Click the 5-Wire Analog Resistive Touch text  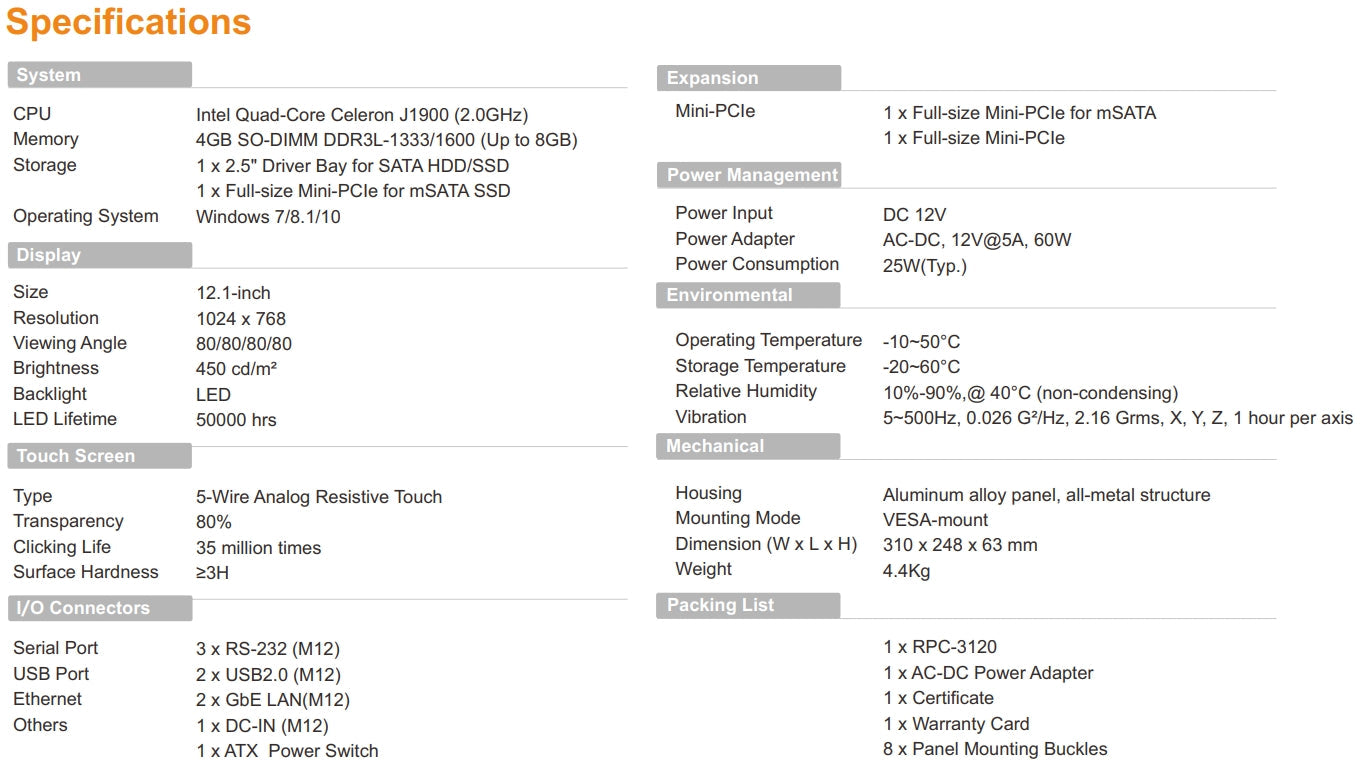(319, 497)
